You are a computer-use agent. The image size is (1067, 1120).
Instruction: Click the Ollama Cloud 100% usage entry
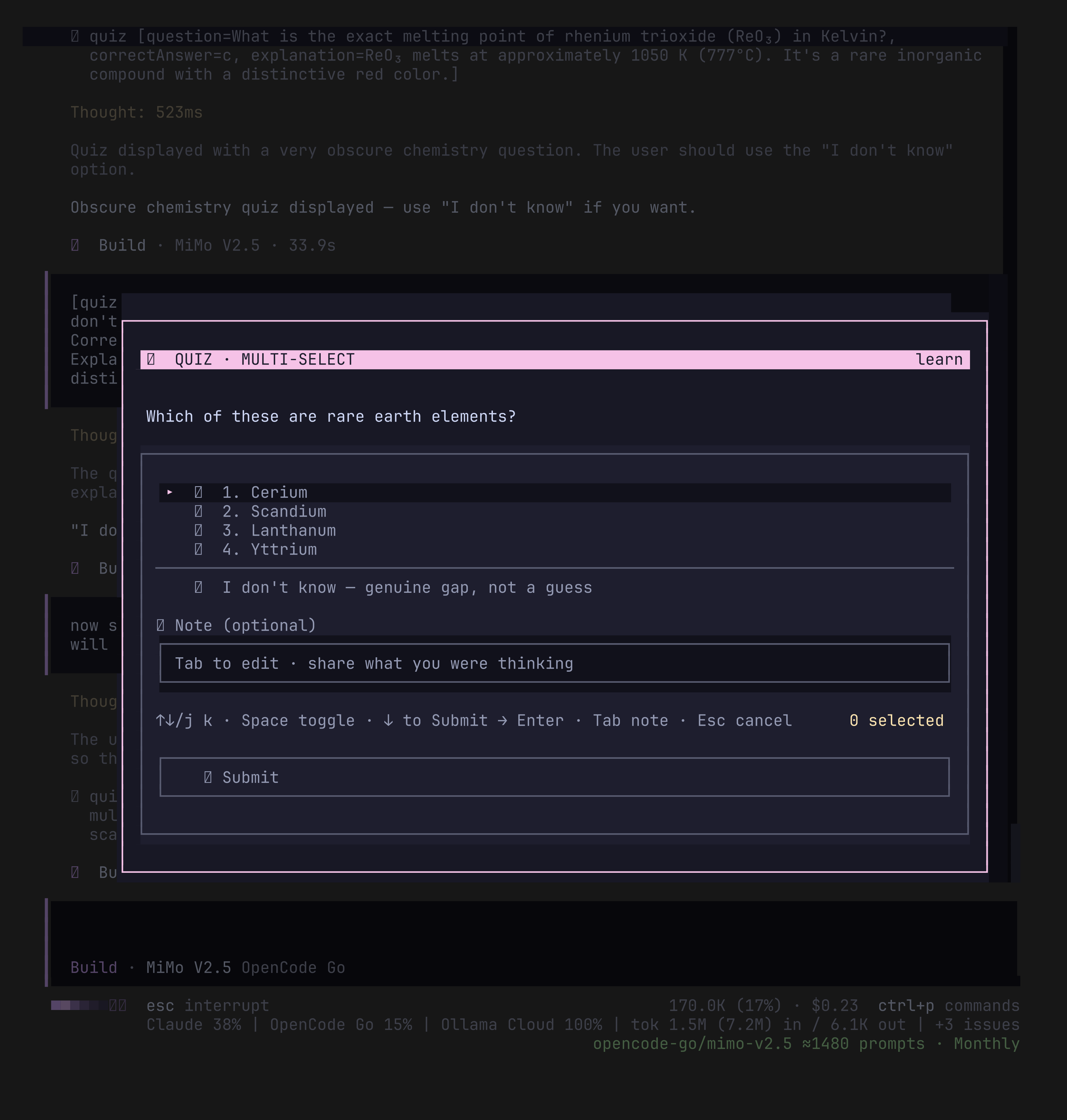(x=521, y=1024)
